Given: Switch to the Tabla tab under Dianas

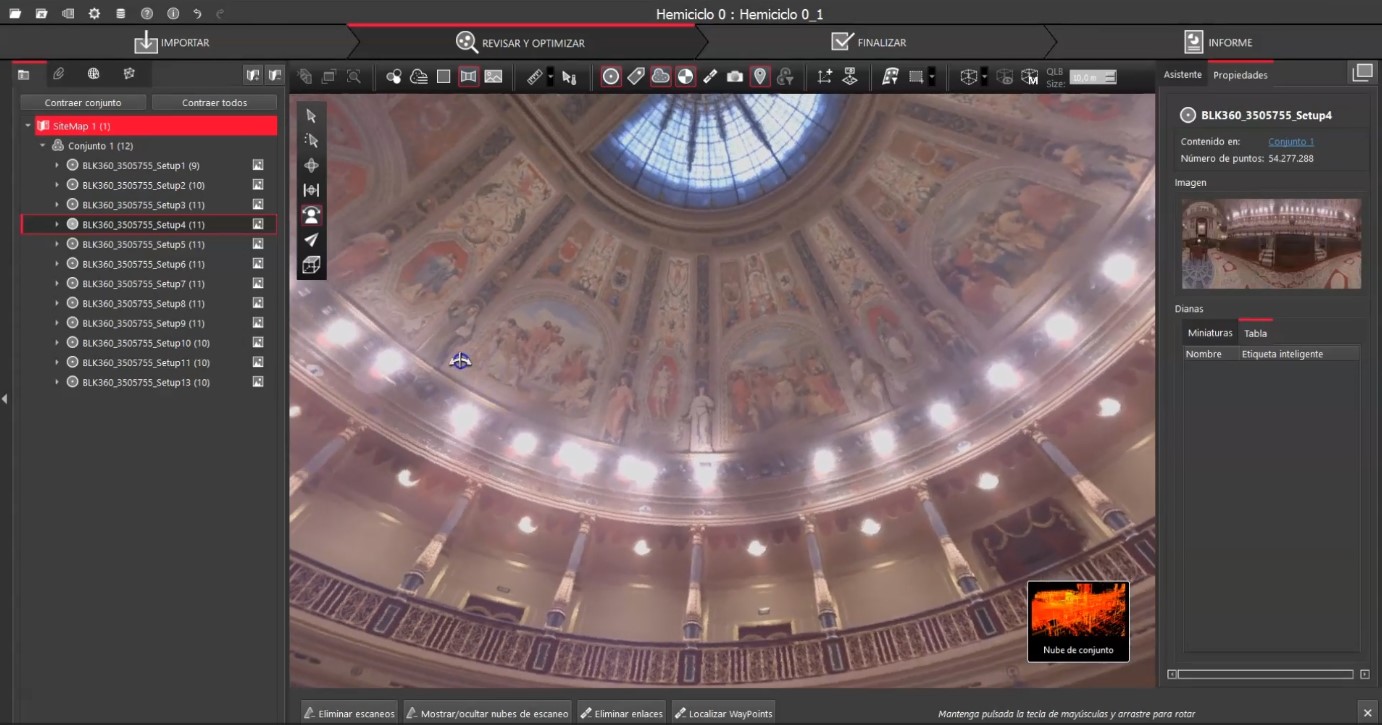Looking at the screenshot, I should coord(1255,333).
